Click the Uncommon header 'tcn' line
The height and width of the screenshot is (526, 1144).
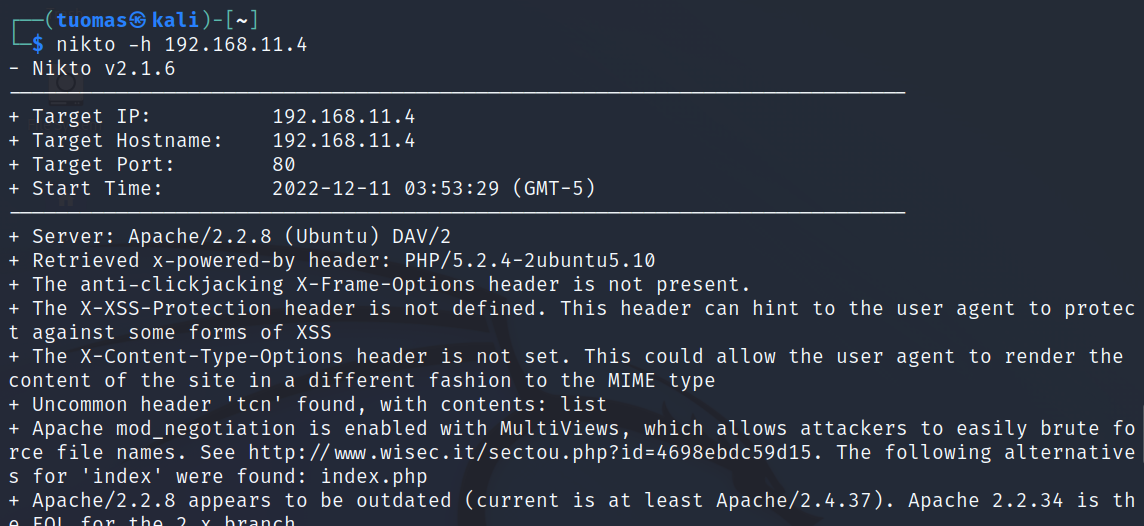tap(307, 404)
